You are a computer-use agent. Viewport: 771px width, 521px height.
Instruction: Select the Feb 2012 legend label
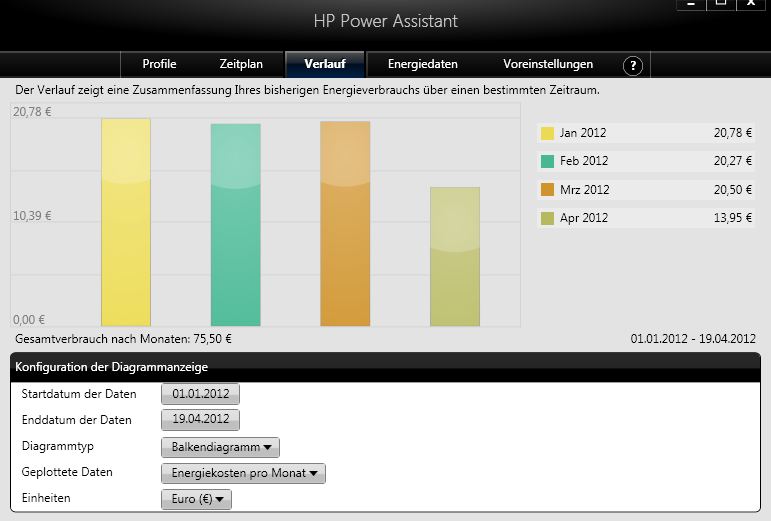click(584, 161)
